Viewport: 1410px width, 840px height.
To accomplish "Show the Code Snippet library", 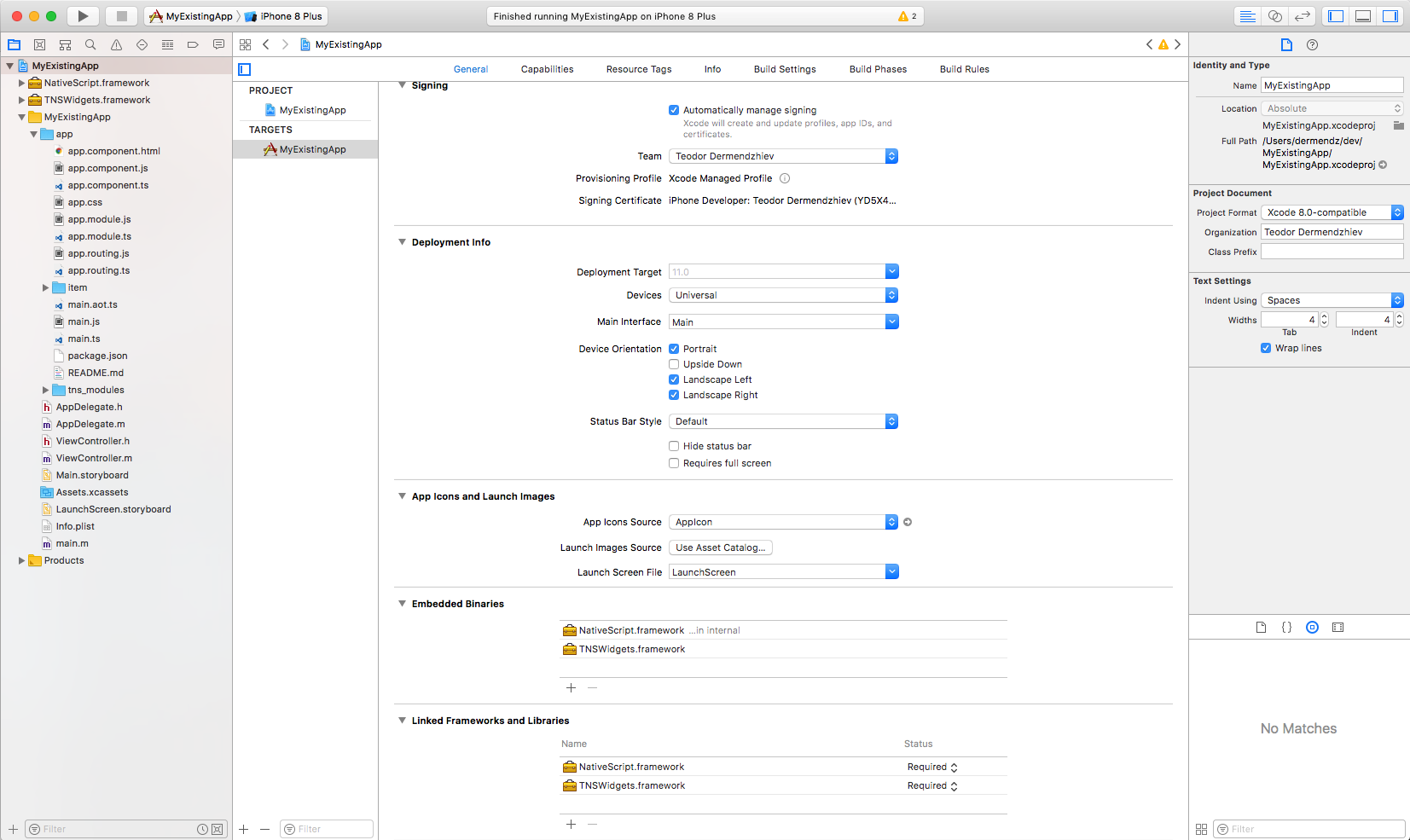I will pos(1286,627).
